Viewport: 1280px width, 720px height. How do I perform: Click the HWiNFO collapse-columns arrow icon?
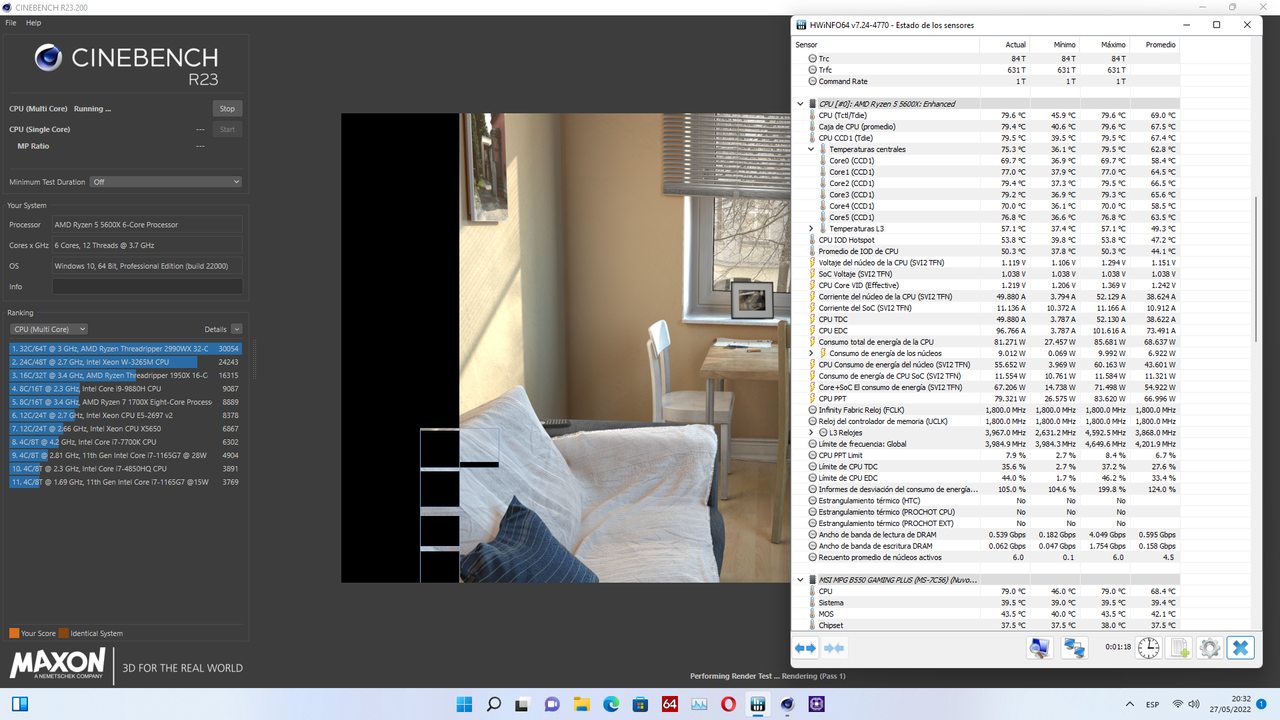coord(834,648)
